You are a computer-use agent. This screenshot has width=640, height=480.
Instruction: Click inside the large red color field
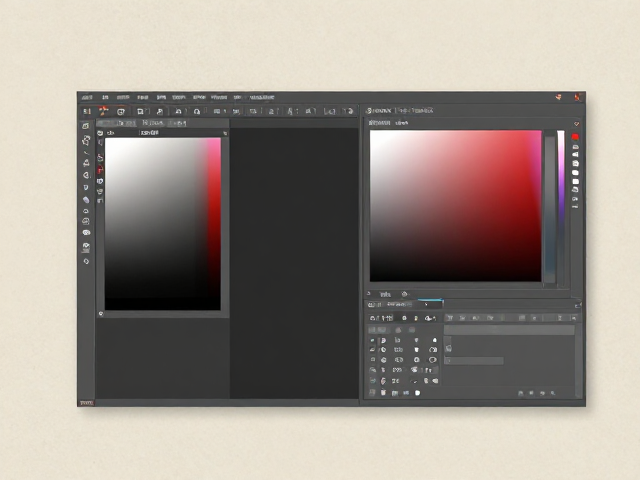pos(456,206)
